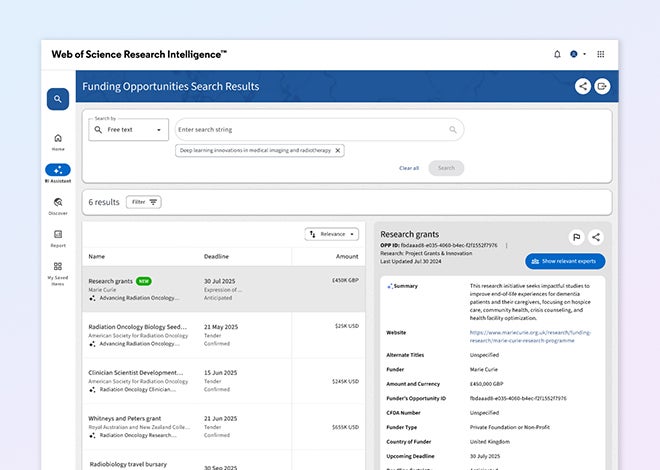Click export icon in results header
This screenshot has width=660, height=470.
(602, 86)
